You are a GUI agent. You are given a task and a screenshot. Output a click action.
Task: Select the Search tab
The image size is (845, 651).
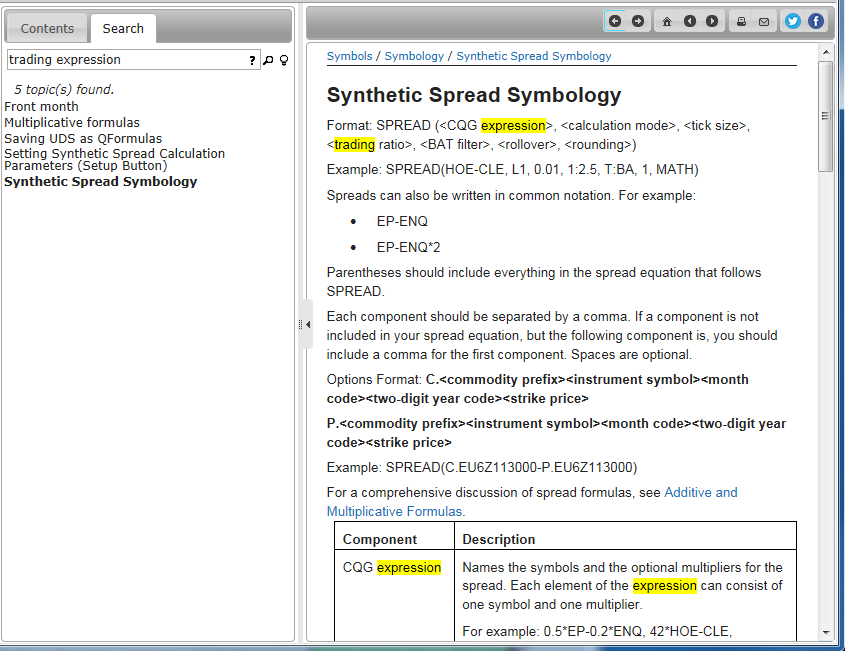pos(123,29)
